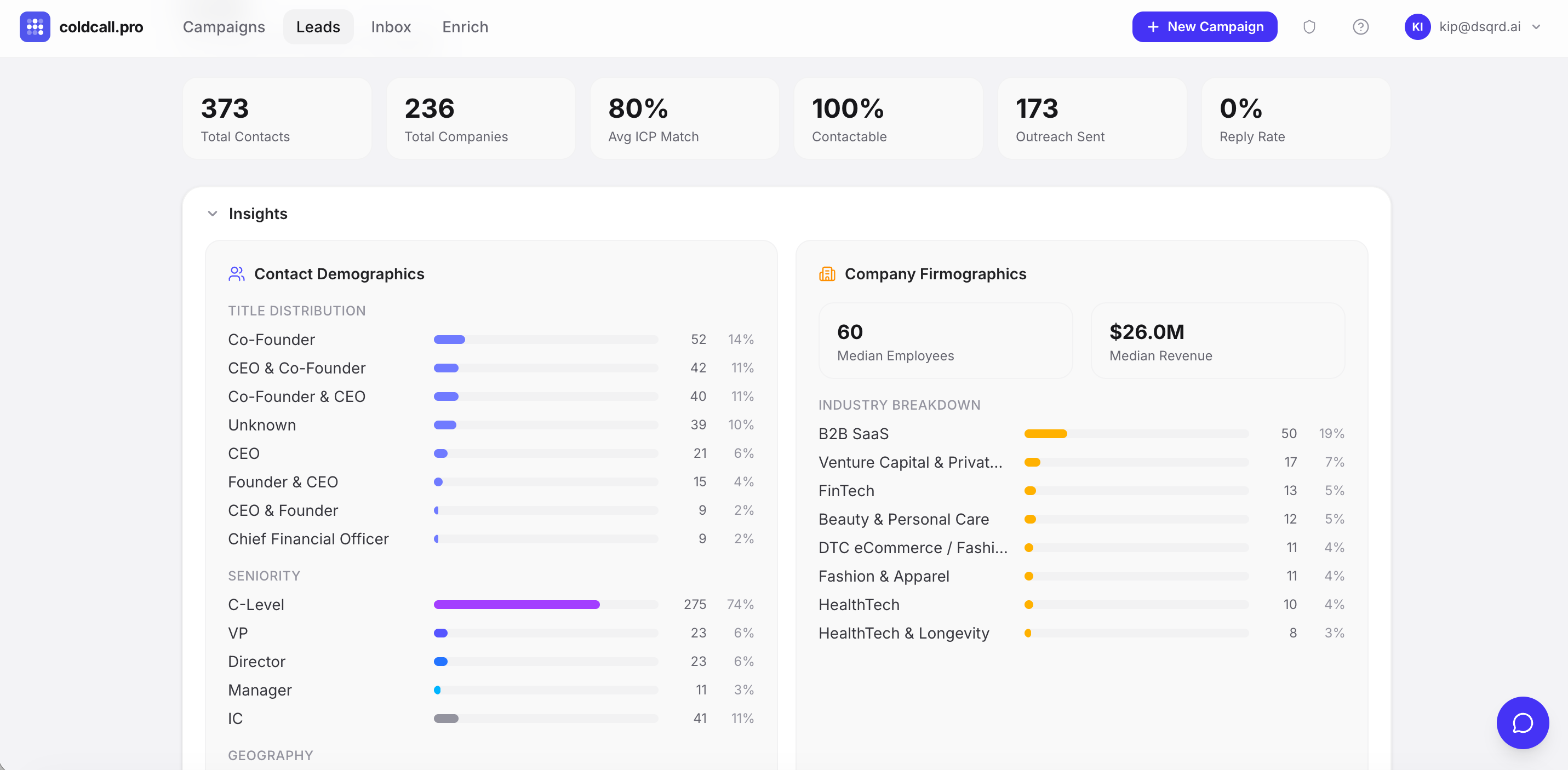The height and width of the screenshot is (770, 1568).
Task: Click the coldcall.pro brand name
Action: 101,27
